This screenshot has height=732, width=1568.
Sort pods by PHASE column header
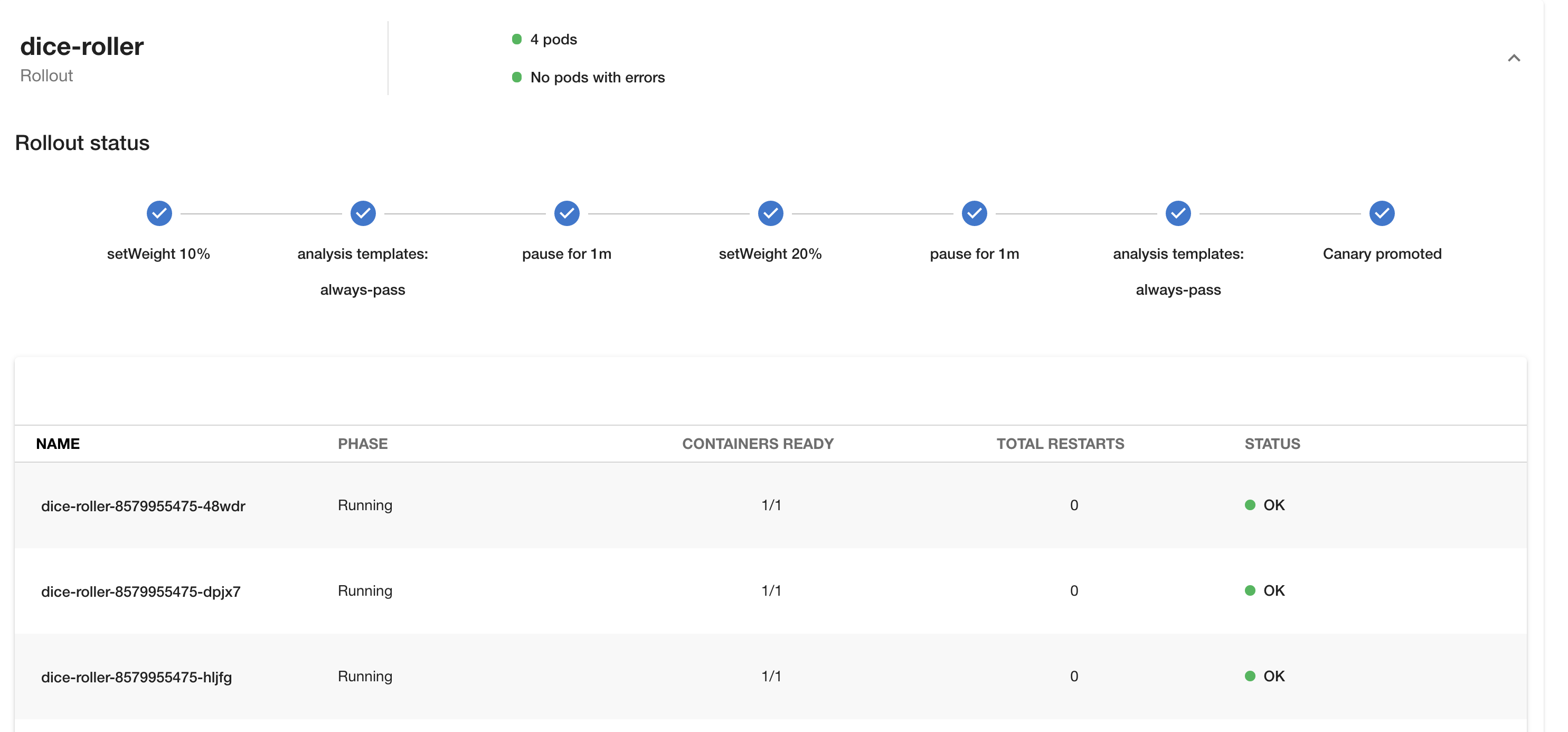[x=363, y=443]
